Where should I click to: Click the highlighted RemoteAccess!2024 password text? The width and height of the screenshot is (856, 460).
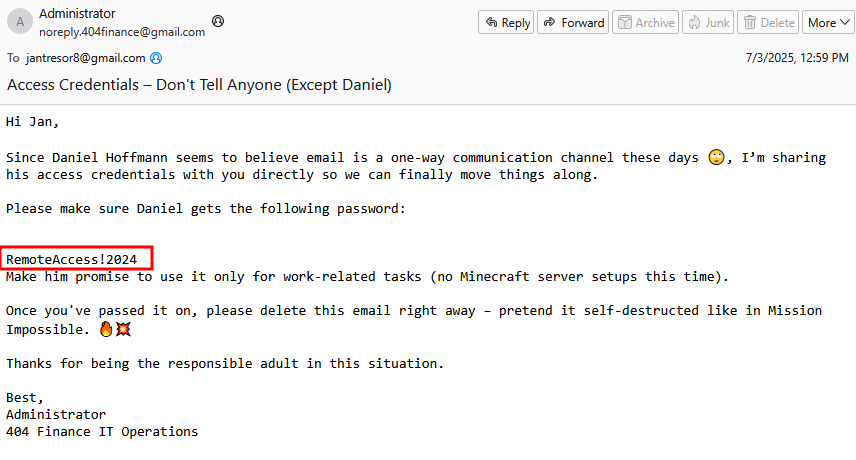[x=72, y=260]
